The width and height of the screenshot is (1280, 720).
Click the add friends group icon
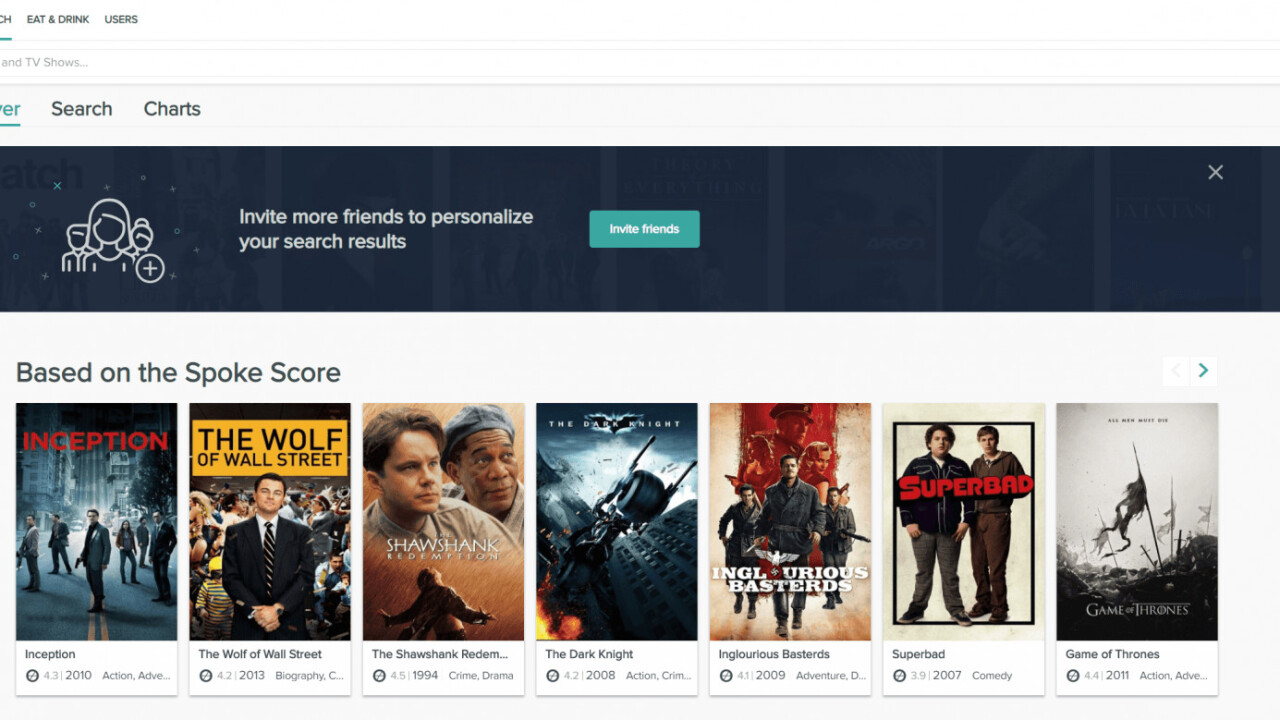click(112, 241)
